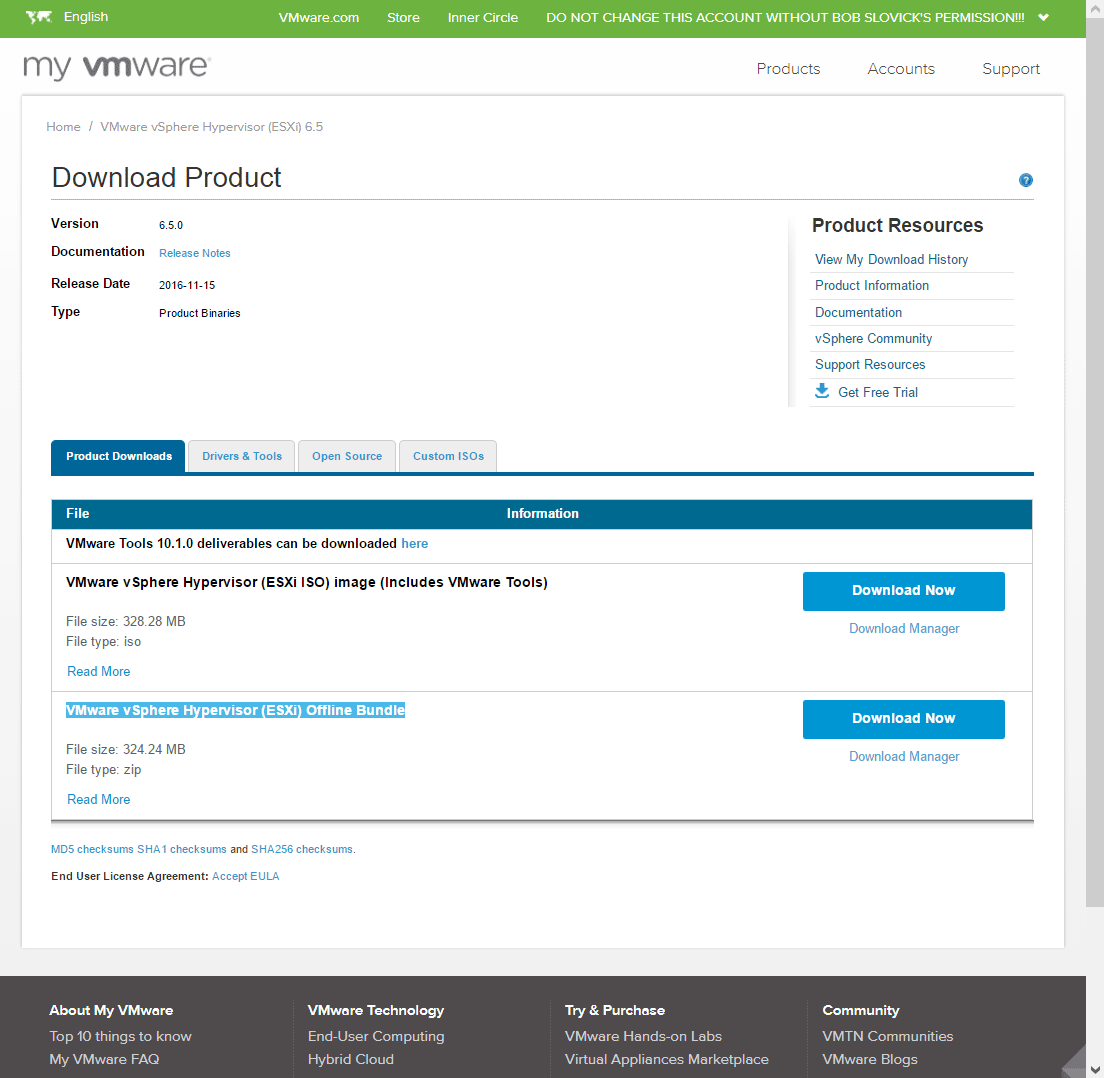Open SHA256 checksums link

[301, 849]
